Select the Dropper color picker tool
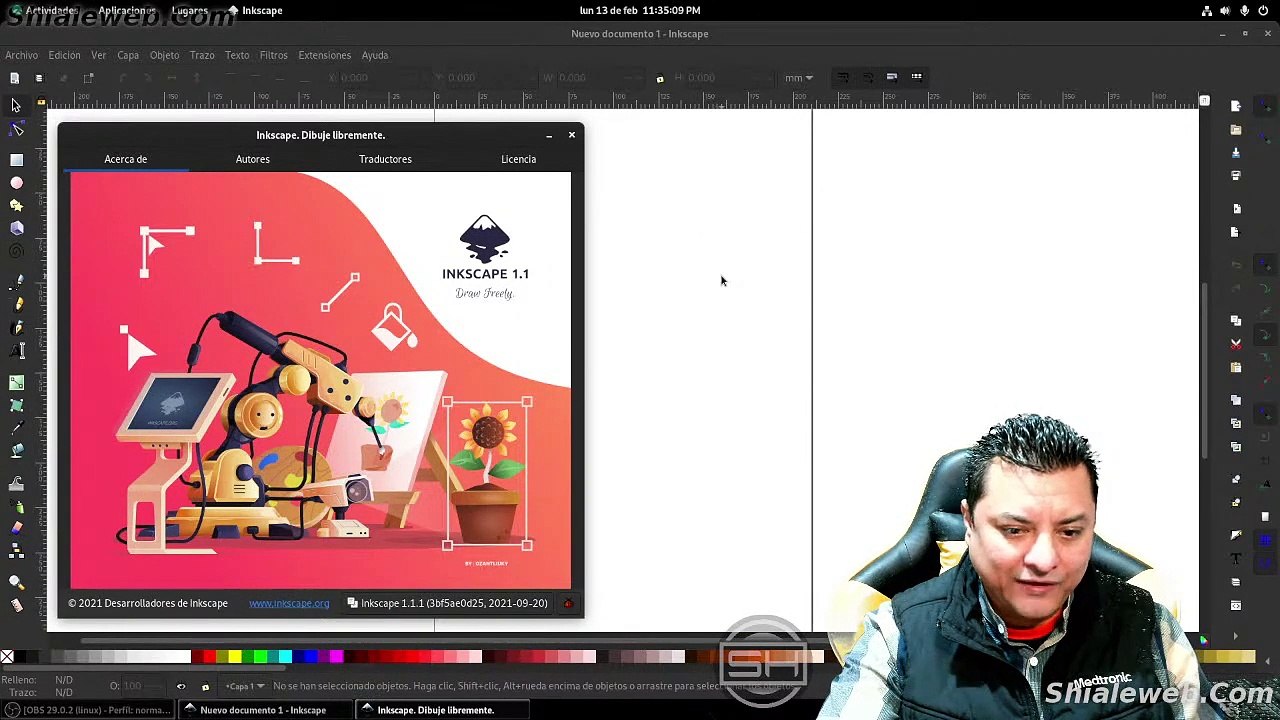 16,428
